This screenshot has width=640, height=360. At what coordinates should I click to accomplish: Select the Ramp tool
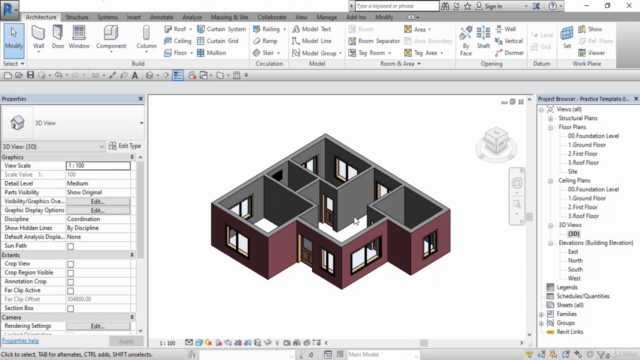(x=265, y=41)
